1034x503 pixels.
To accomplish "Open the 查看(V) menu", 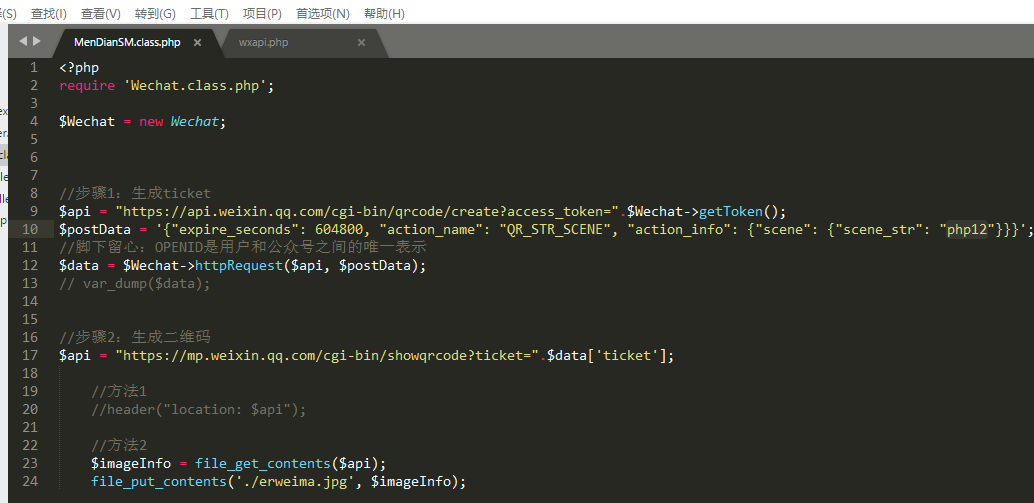I will [x=101, y=13].
